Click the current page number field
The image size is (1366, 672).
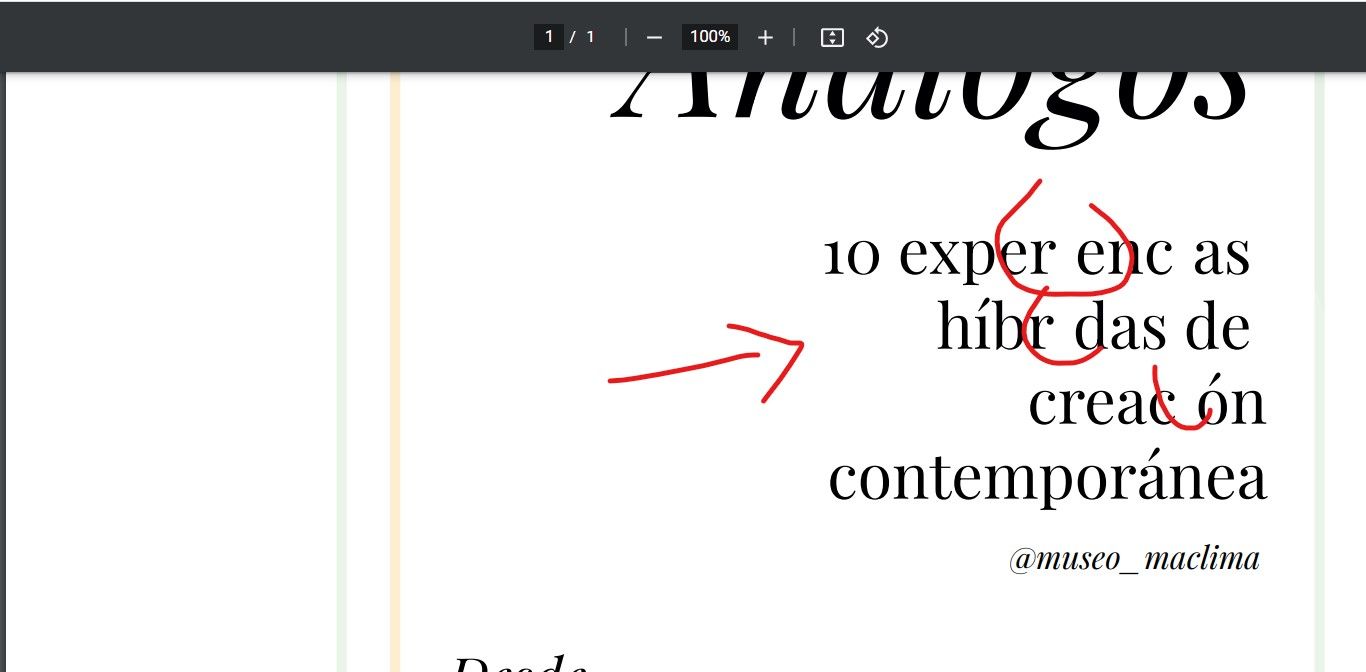(548, 37)
